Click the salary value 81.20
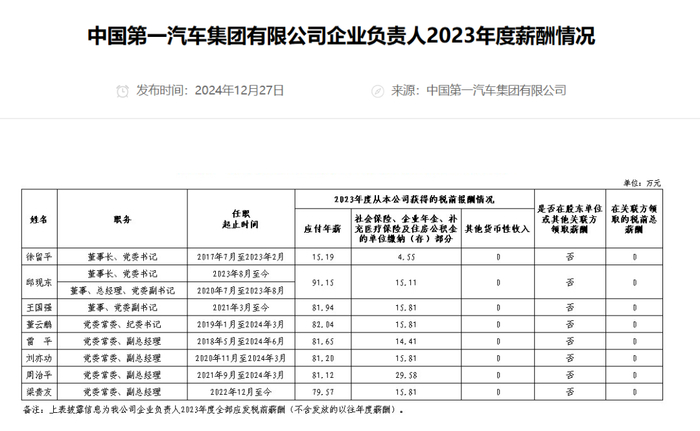This screenshot has width=700, height=431. tap(323, 359)
